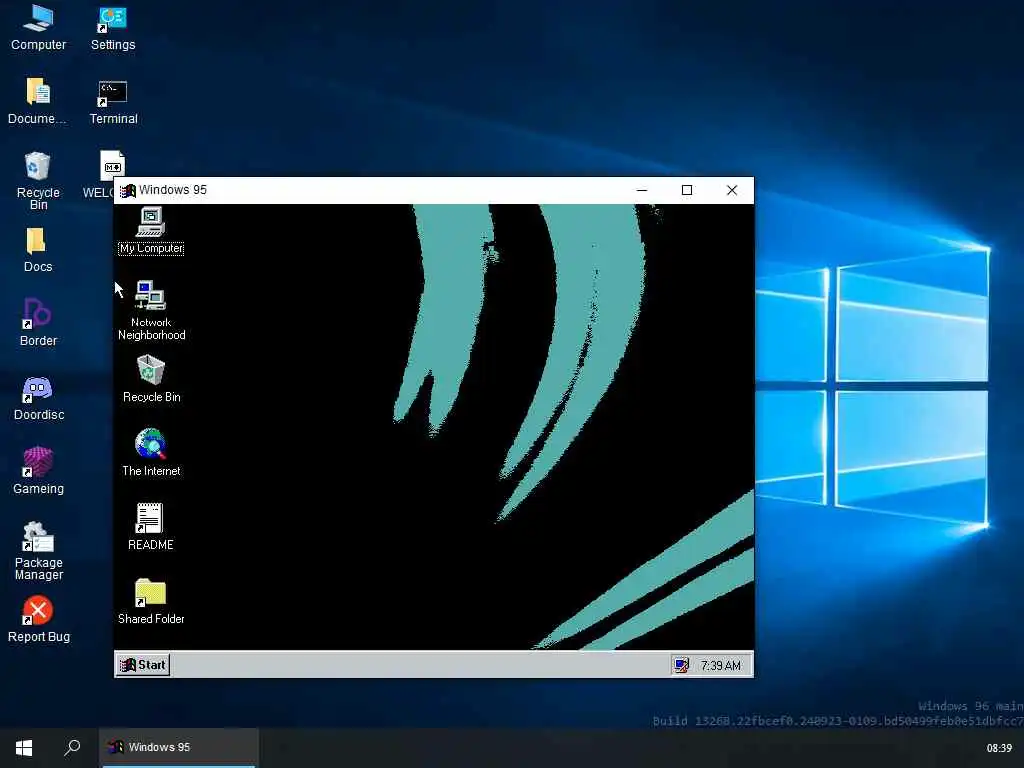Click the 08:39 taskbar clock

(999, 748)
